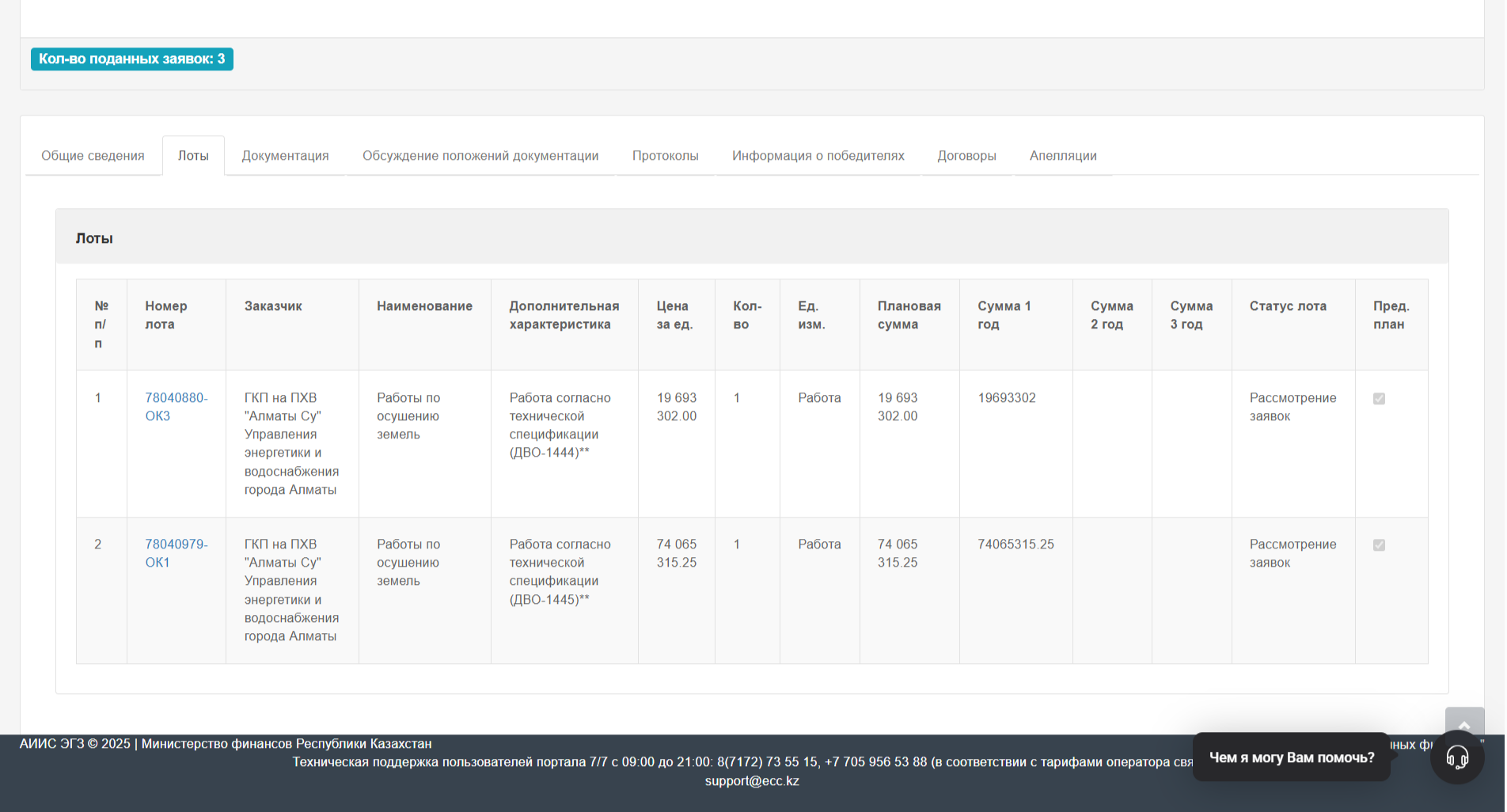Image resolution: width=1507 pixels, height=812 pixels.
Task: Click the headset support chat icon
Action: click(1457, 757)
